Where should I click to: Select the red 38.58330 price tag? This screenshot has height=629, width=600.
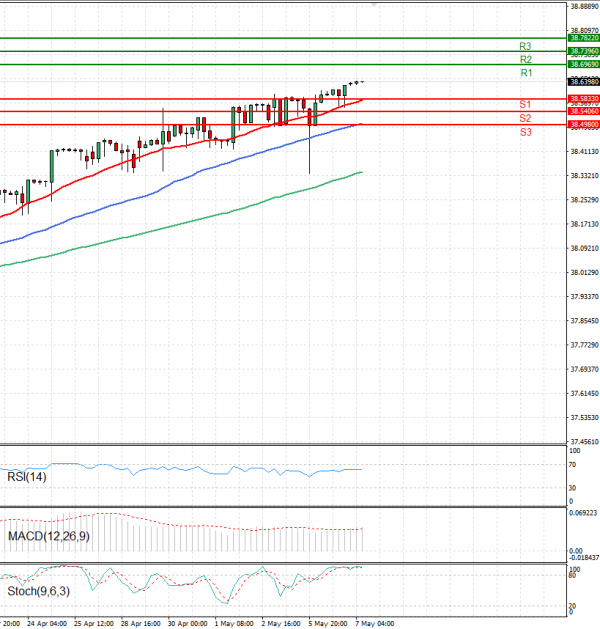click(582, 98)
